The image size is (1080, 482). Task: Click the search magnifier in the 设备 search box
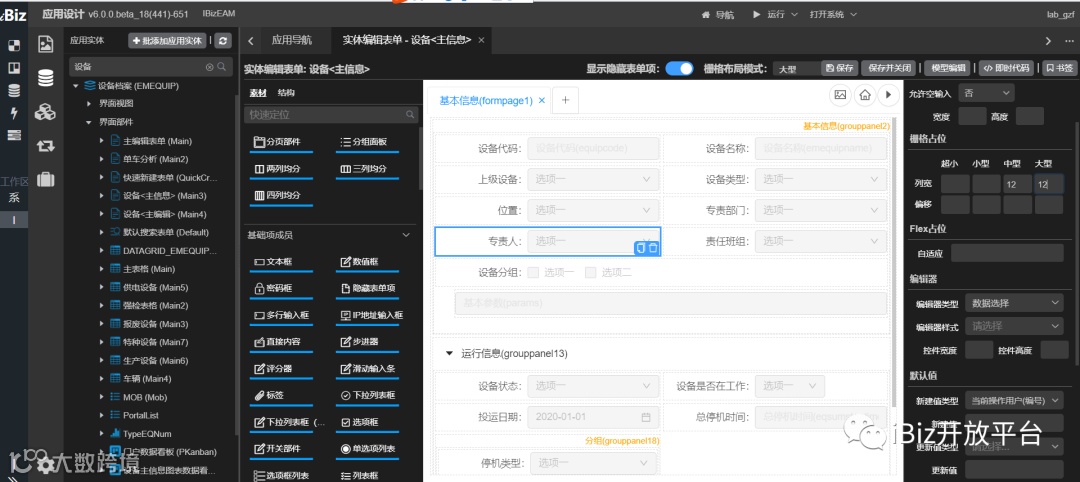(x=221, y=67)
